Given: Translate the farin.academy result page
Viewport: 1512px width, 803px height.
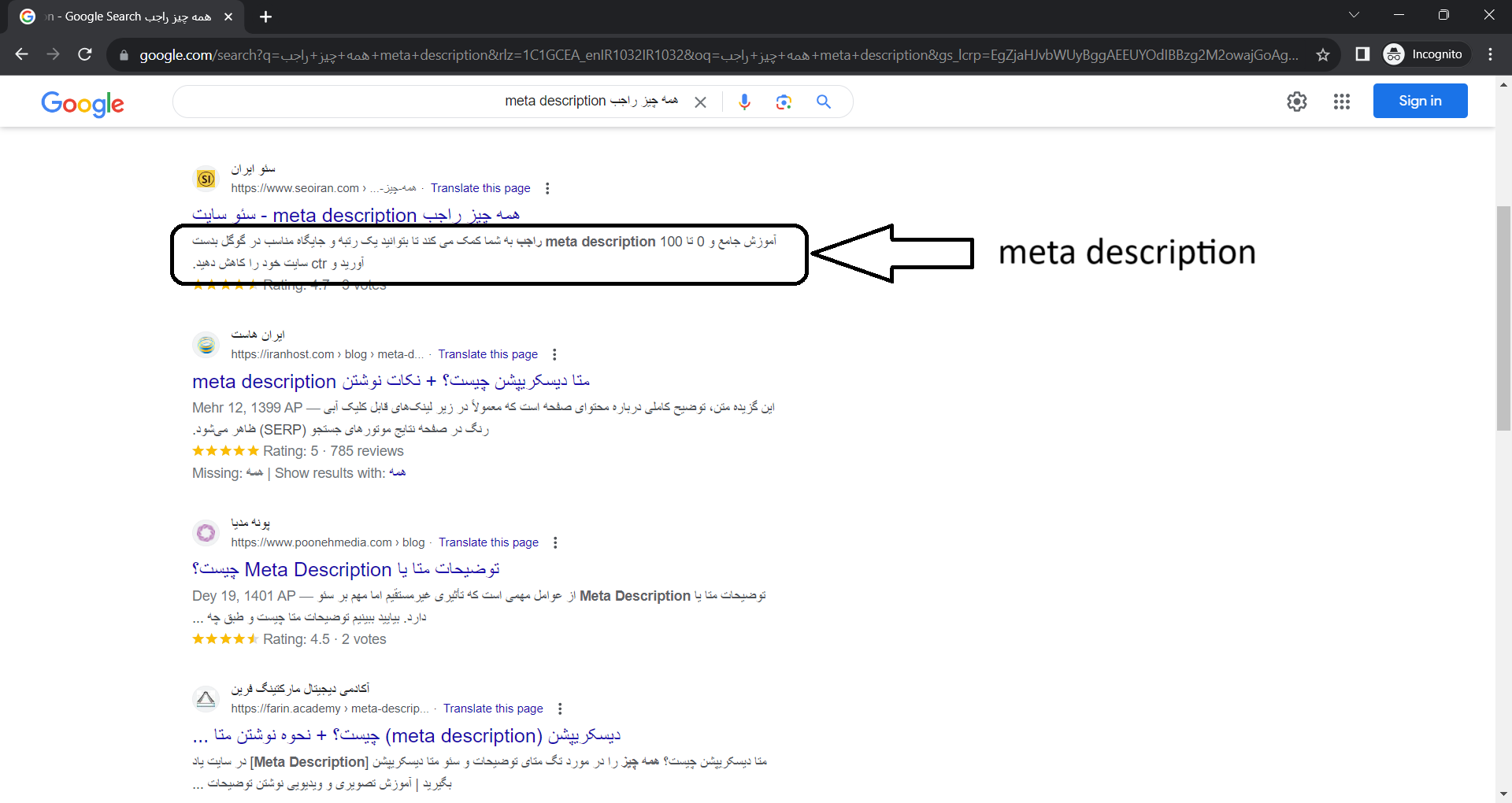Looking at the screenshot, I should point(493,709).
